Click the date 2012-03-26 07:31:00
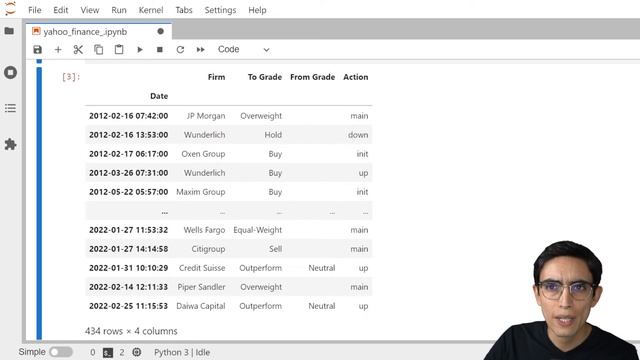The width and height of the screenshot is (640, 360). pyautogui.click(x=129, y=173)
